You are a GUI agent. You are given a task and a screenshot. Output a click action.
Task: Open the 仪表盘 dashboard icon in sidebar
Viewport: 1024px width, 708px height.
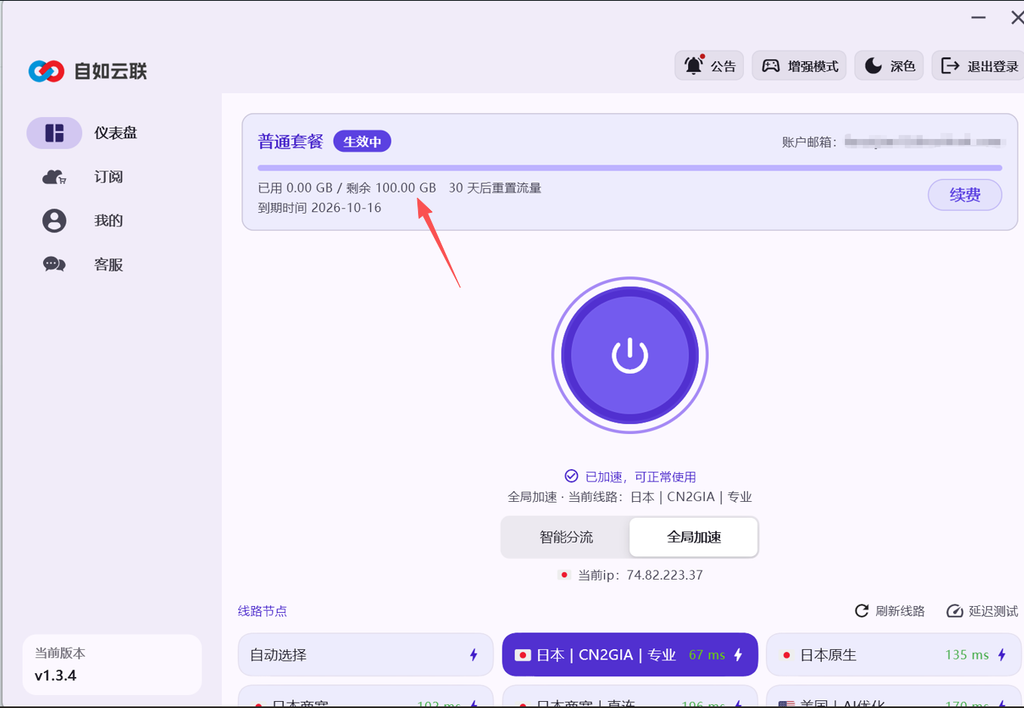(x=54, y=133)
